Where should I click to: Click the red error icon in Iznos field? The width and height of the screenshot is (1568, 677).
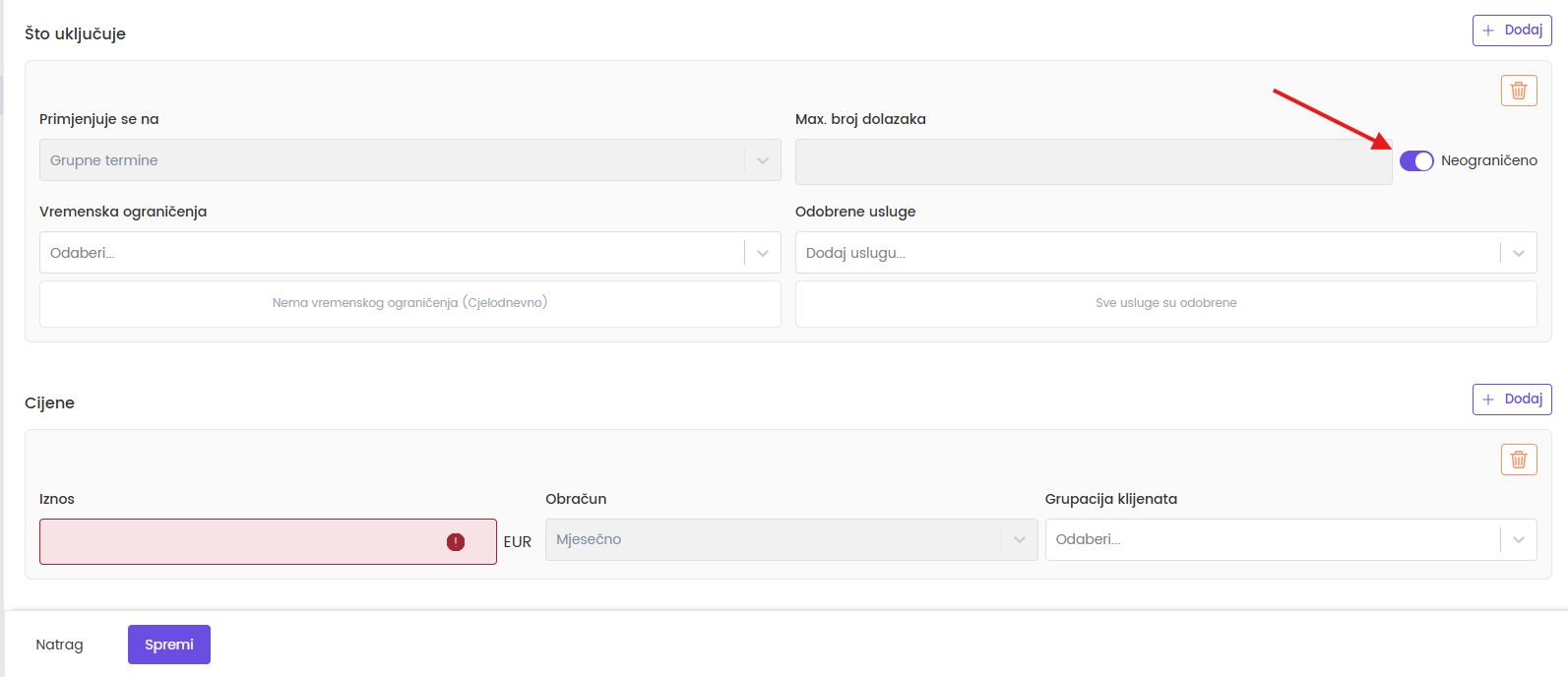pyautogui.click(x=456, y=542)
